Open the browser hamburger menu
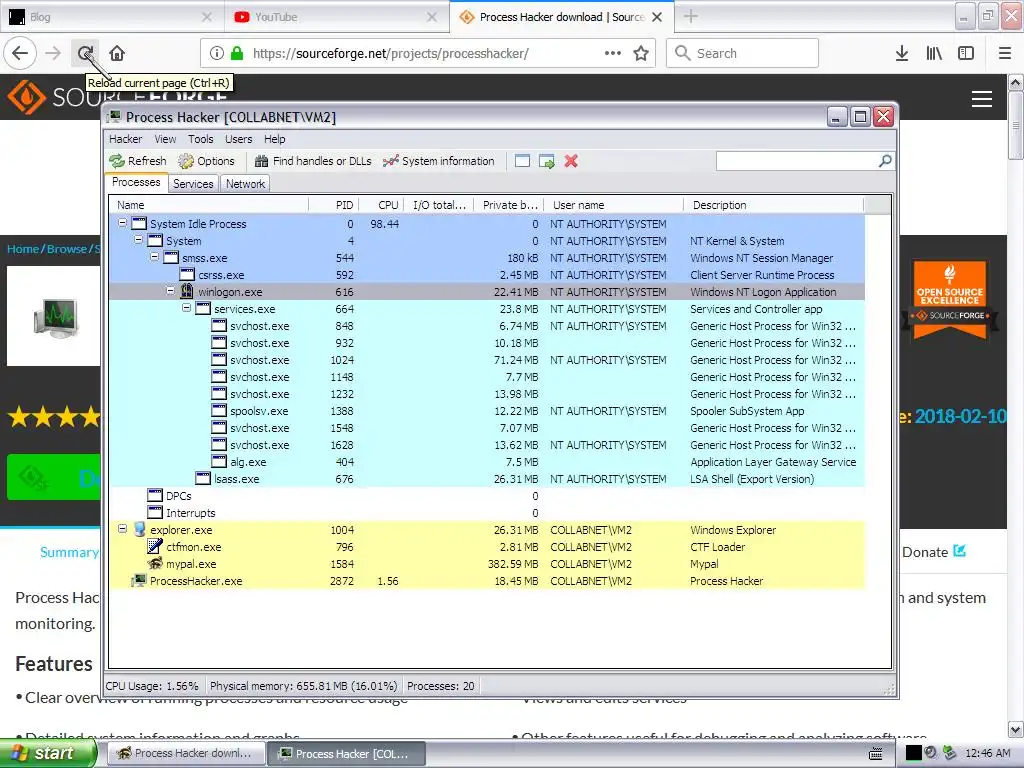 [x=1005, y=53]
